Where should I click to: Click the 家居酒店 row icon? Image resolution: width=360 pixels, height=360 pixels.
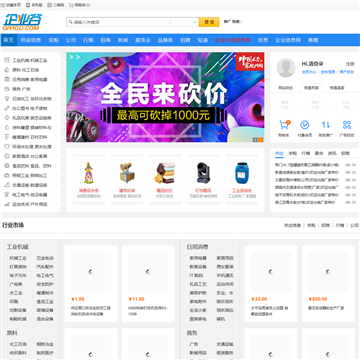6,156
